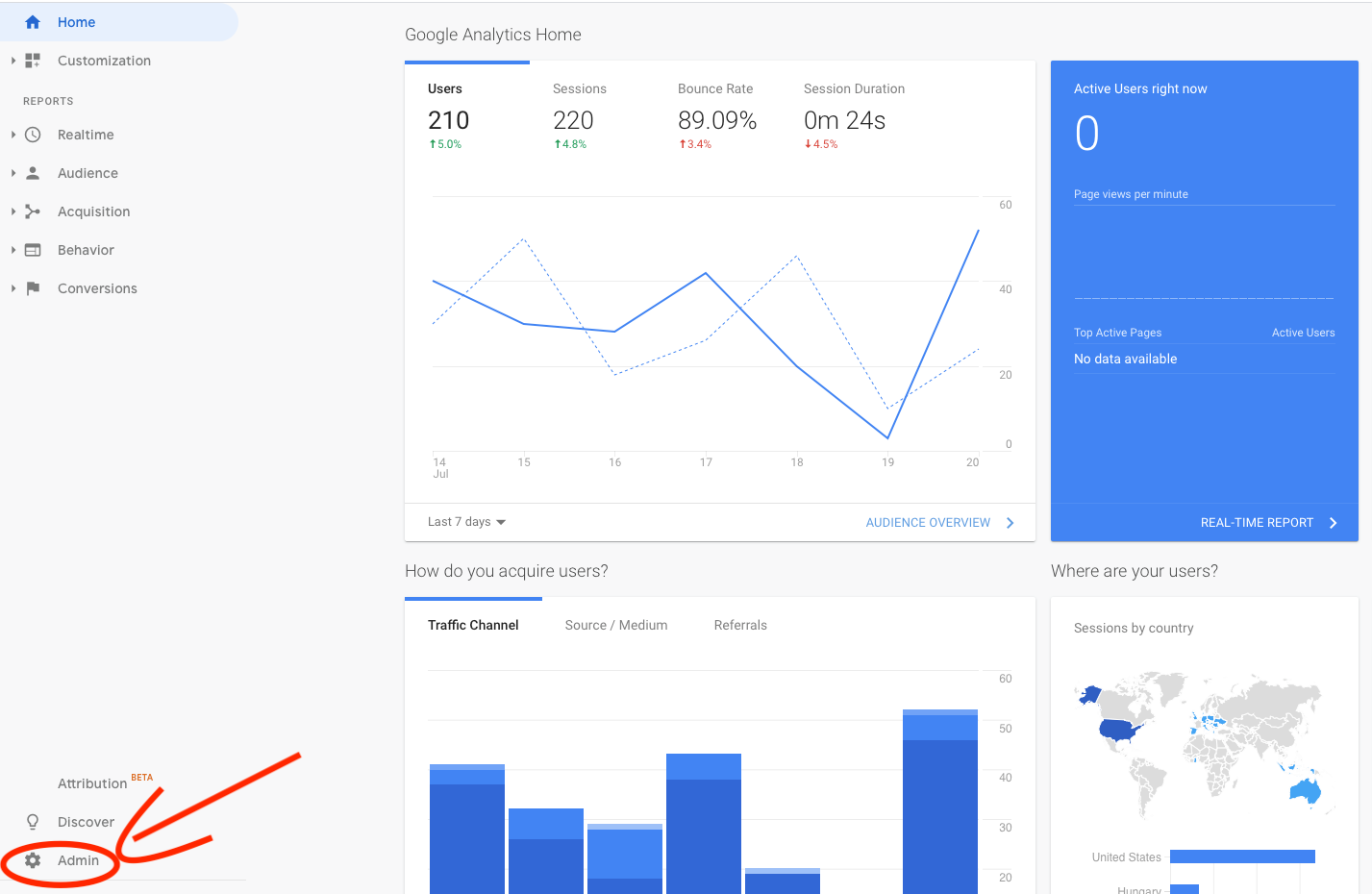Viewport: 1372px width, 894px height.
Task: Open Admin settings in the sidebar
Action: tap(78, 860)
